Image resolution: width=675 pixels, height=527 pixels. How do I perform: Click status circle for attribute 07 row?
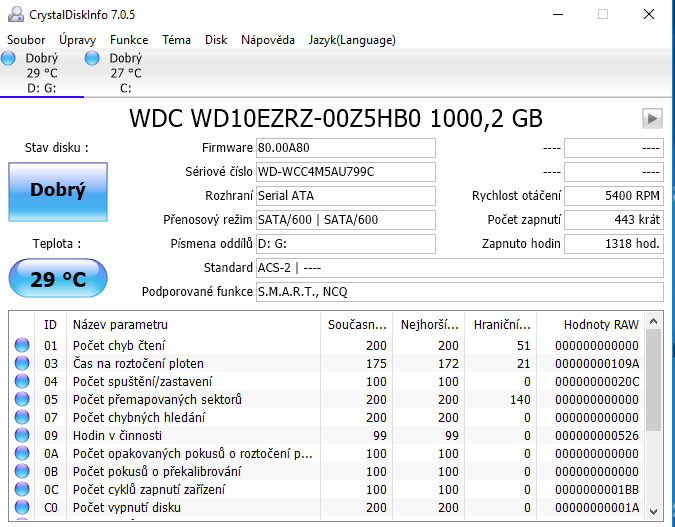coord(22,418)
